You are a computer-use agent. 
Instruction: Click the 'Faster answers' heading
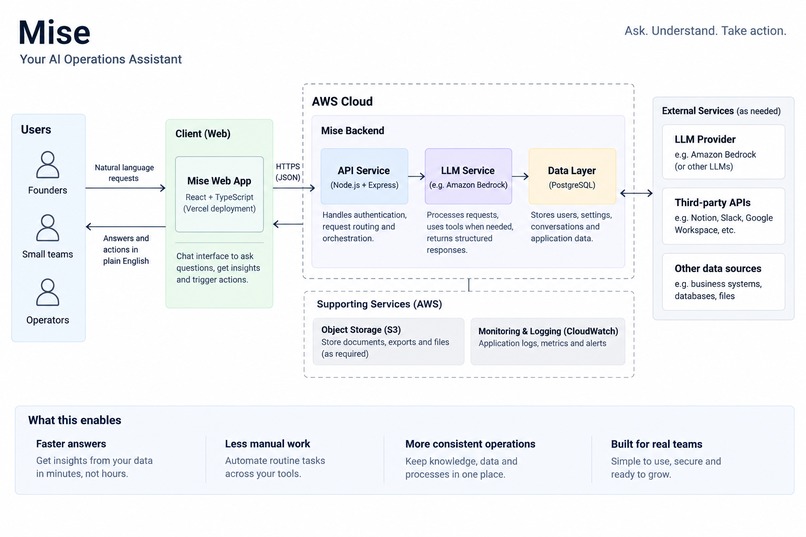71,443
